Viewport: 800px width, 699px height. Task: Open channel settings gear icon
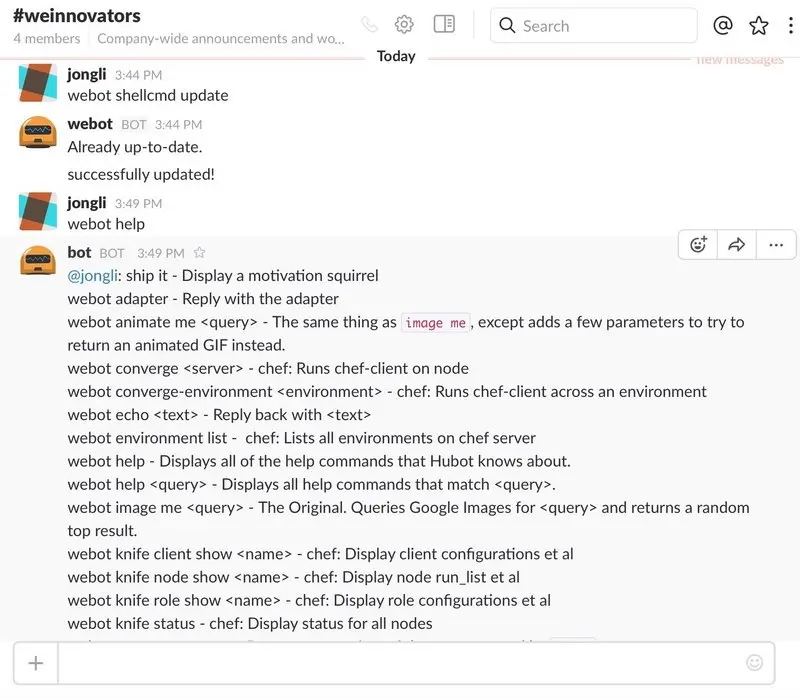(404, 24)
